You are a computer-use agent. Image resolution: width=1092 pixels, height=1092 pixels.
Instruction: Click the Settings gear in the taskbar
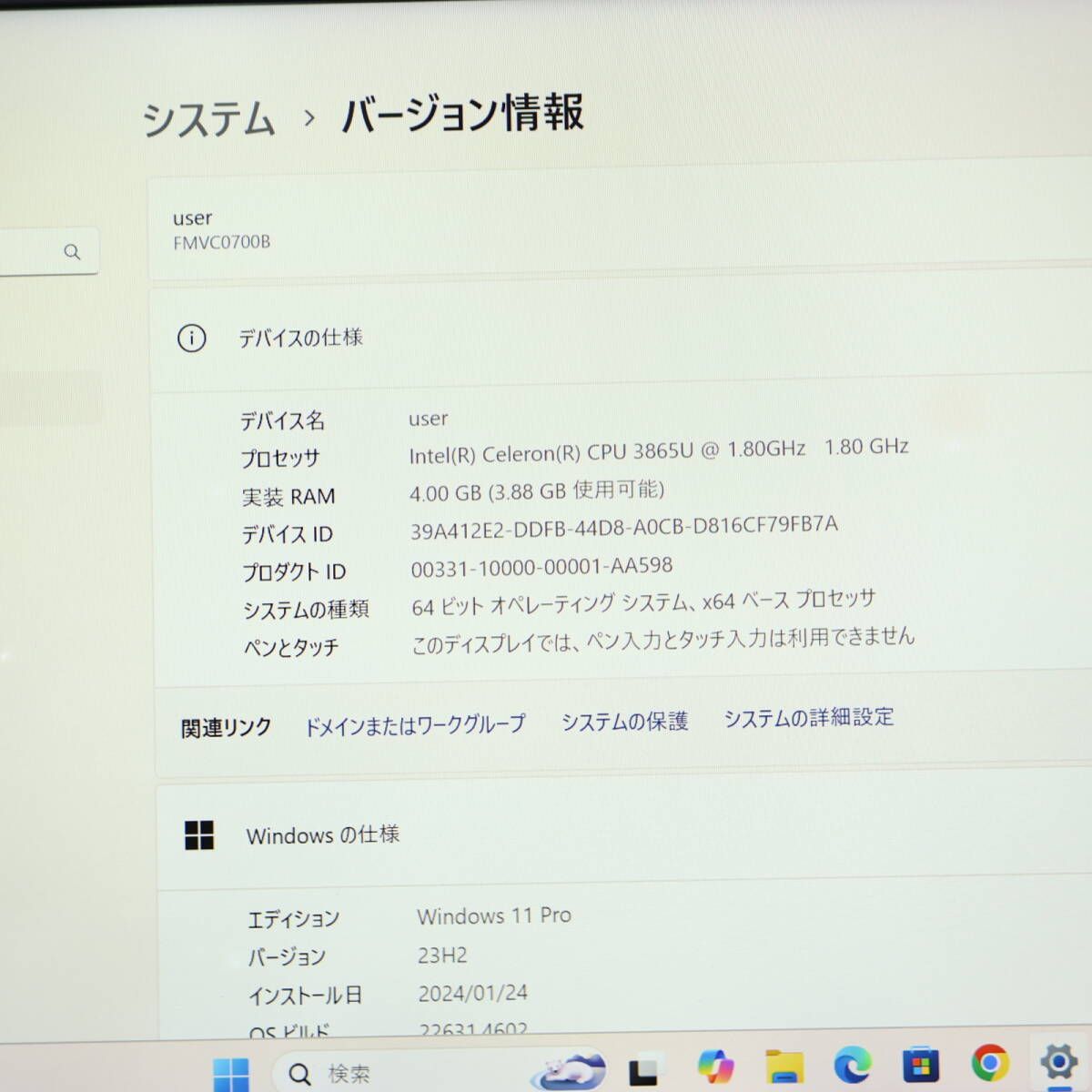1057,1060
